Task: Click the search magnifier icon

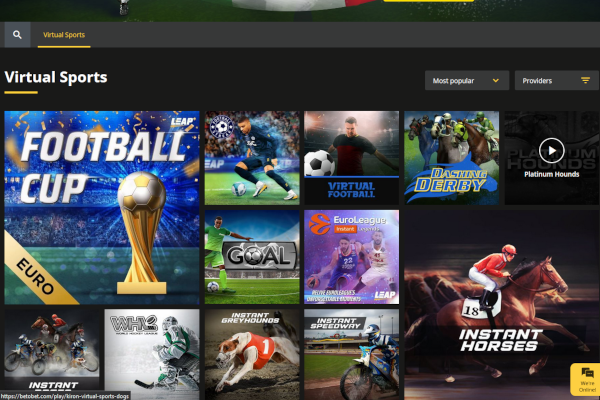Action: 17,35
